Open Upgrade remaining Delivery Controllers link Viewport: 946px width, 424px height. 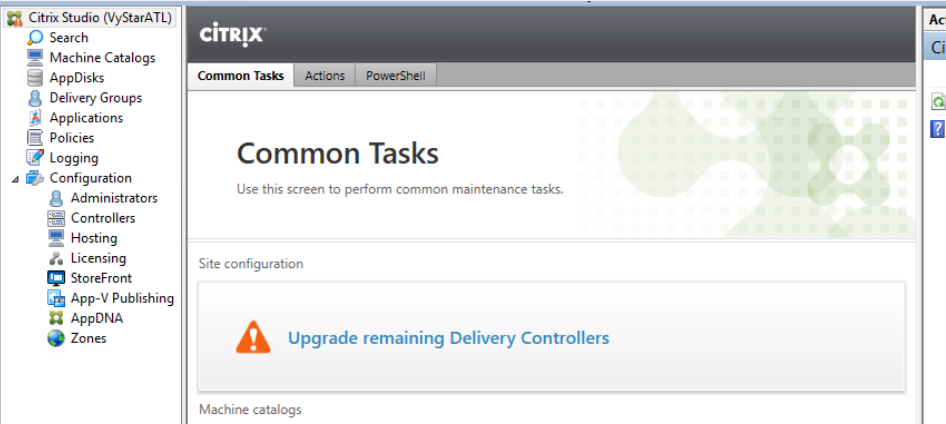coord(448,338)
